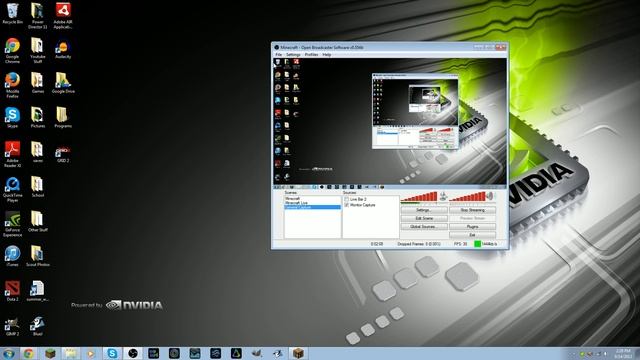Open the Profiles menu in OBS

(311, 54)
